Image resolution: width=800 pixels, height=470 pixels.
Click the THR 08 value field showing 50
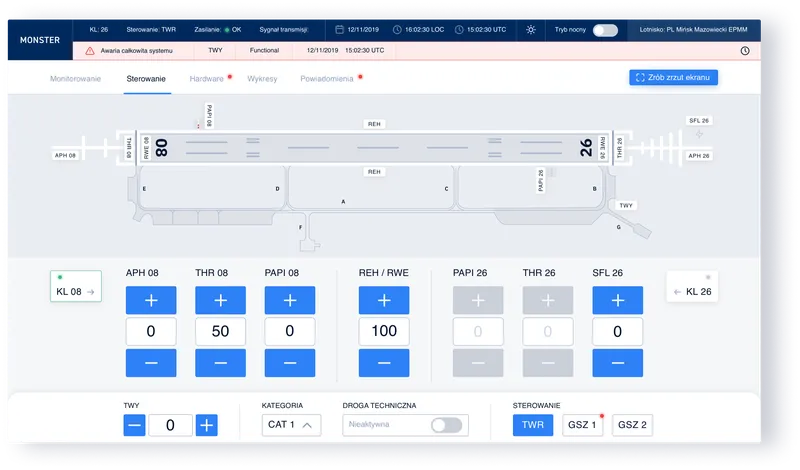[220, 331]
